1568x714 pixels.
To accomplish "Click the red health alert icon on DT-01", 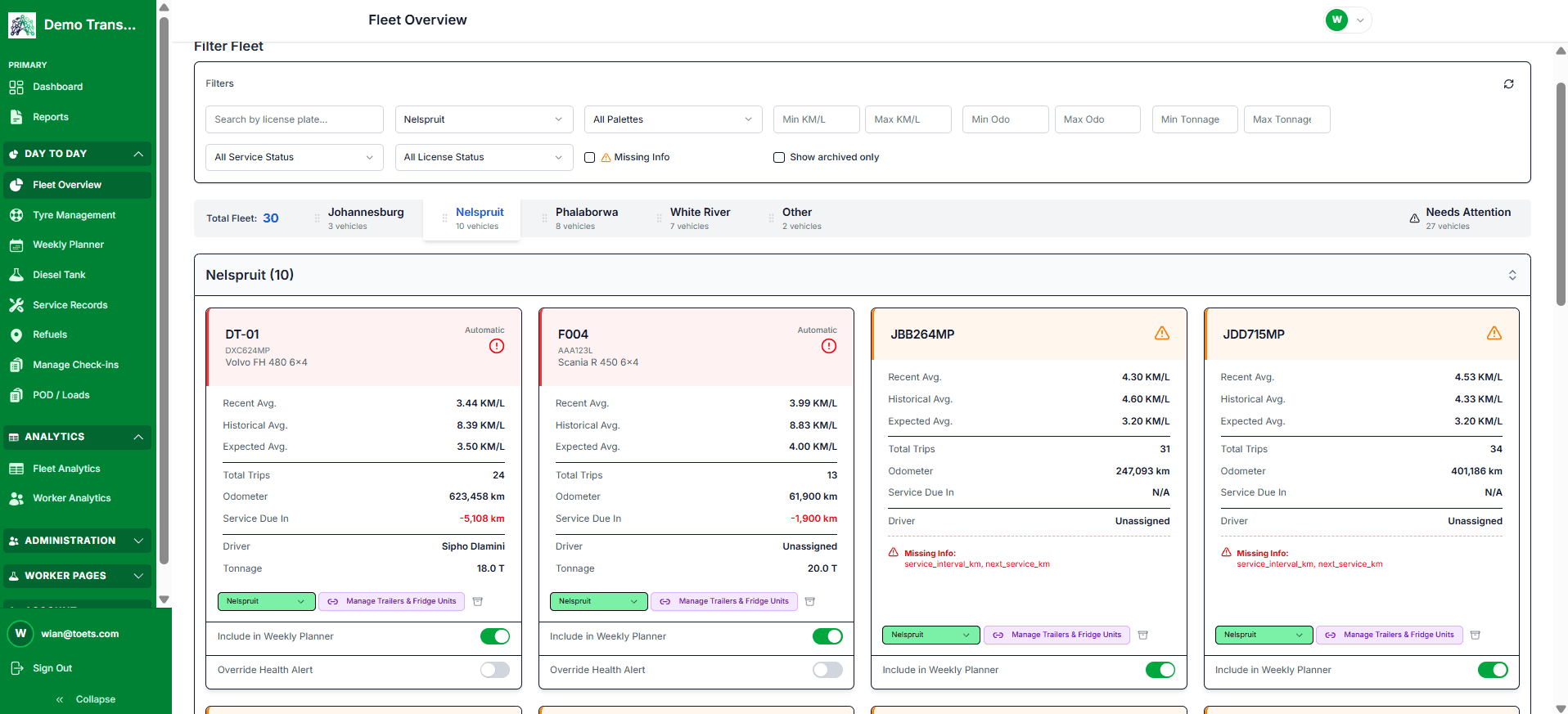I will 497,346.
